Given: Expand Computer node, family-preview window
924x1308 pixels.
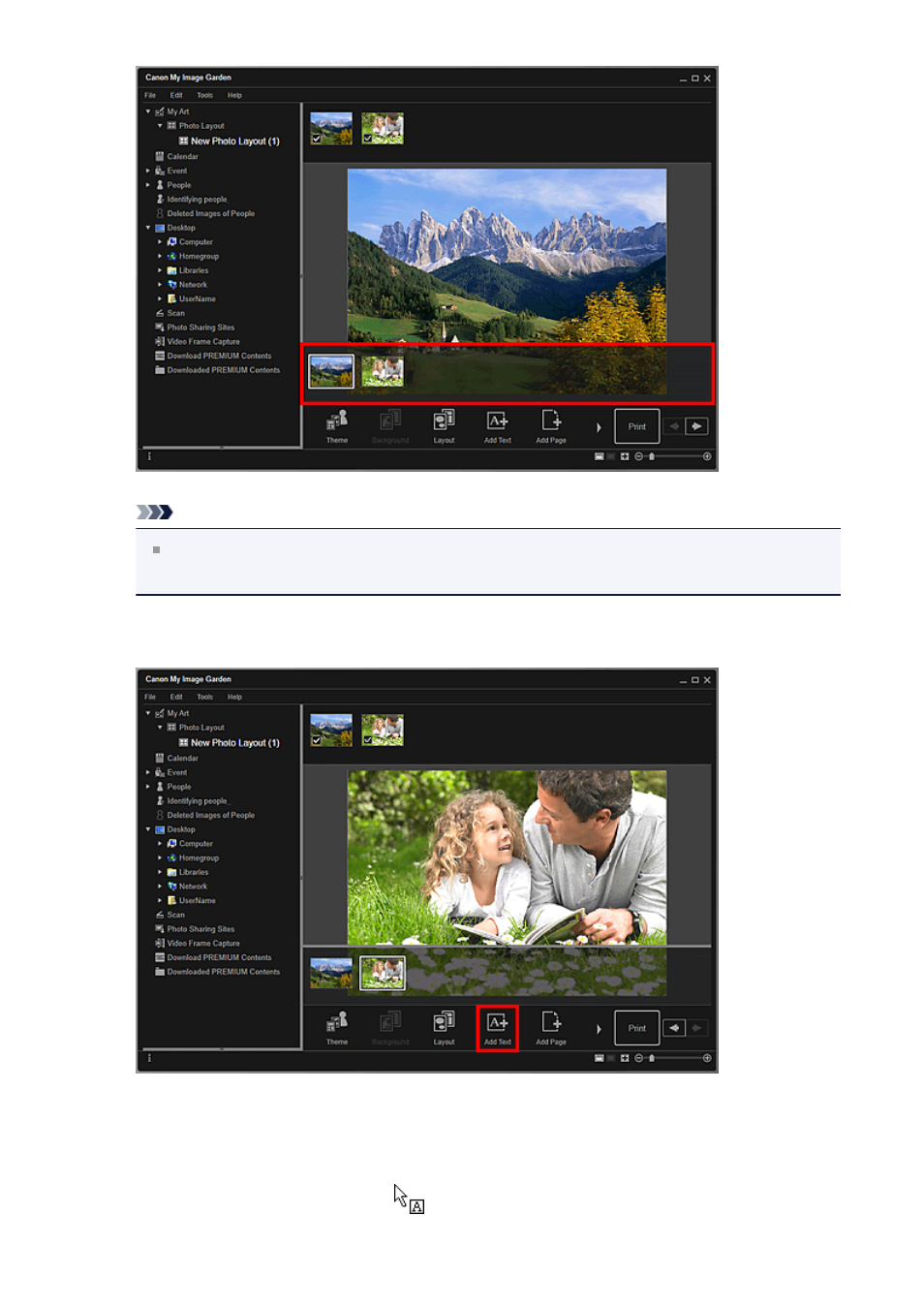Looking at the screenshot, I should click(x=160, y=844).
